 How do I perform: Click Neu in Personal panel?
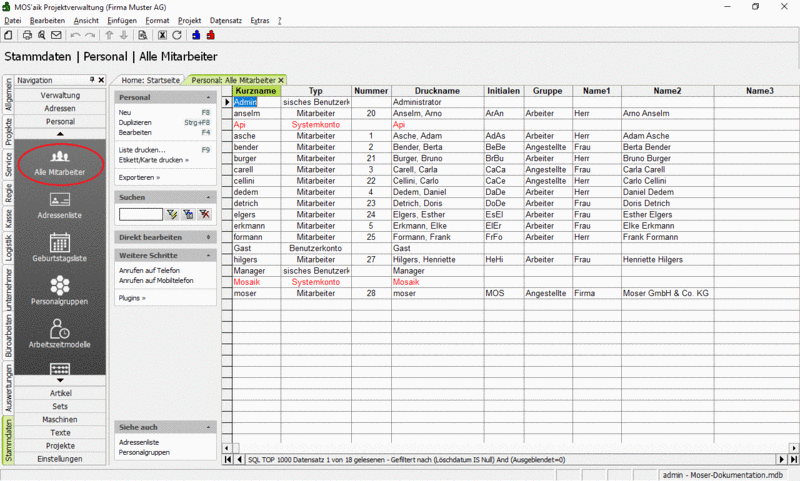tap(125, 112)
